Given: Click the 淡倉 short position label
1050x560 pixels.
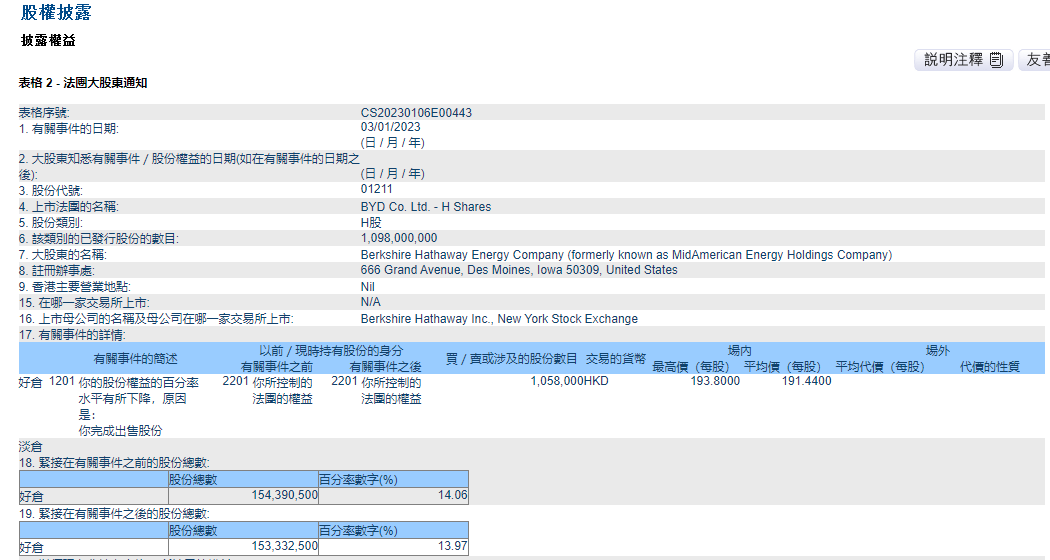Looking at the screenshot, I should pyautogui.click(x=31, y=447).
